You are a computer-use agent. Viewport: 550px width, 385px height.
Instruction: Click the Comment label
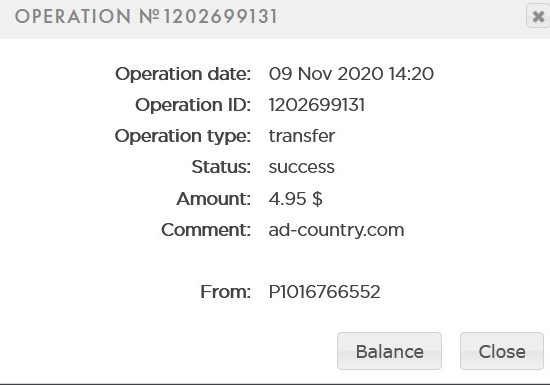(206, 230)
